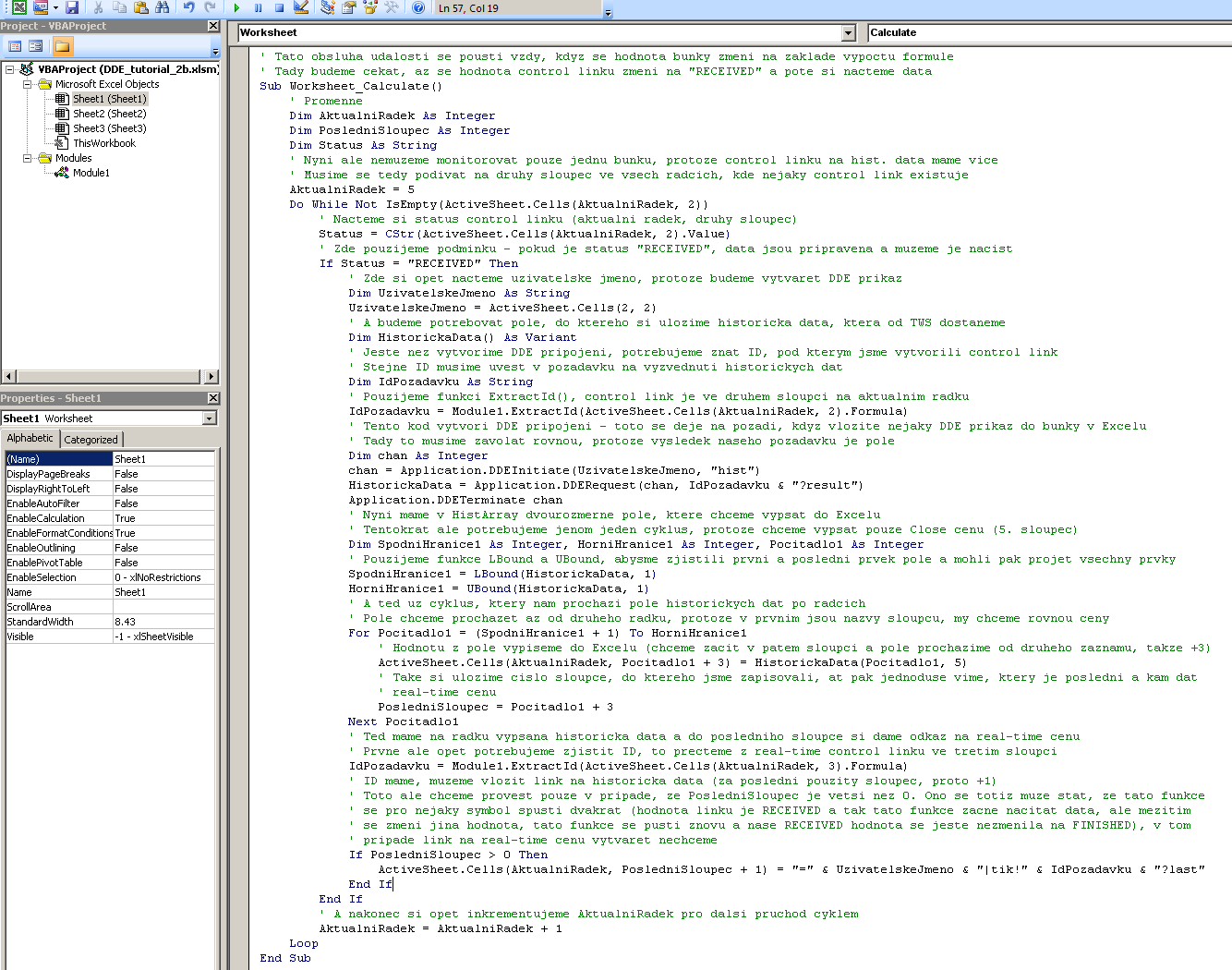This screenshot has width=1232, height=970.
Task: Click the View Code icon in Project panel
Action: [15, 46]
